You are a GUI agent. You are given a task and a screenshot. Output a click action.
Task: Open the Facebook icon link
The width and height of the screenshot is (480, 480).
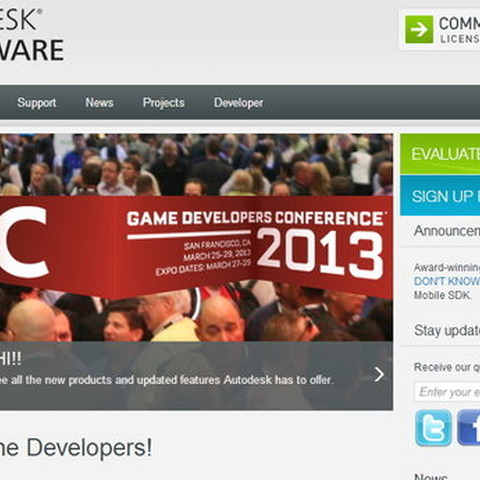pyautogui.click(x=468, y=428)
